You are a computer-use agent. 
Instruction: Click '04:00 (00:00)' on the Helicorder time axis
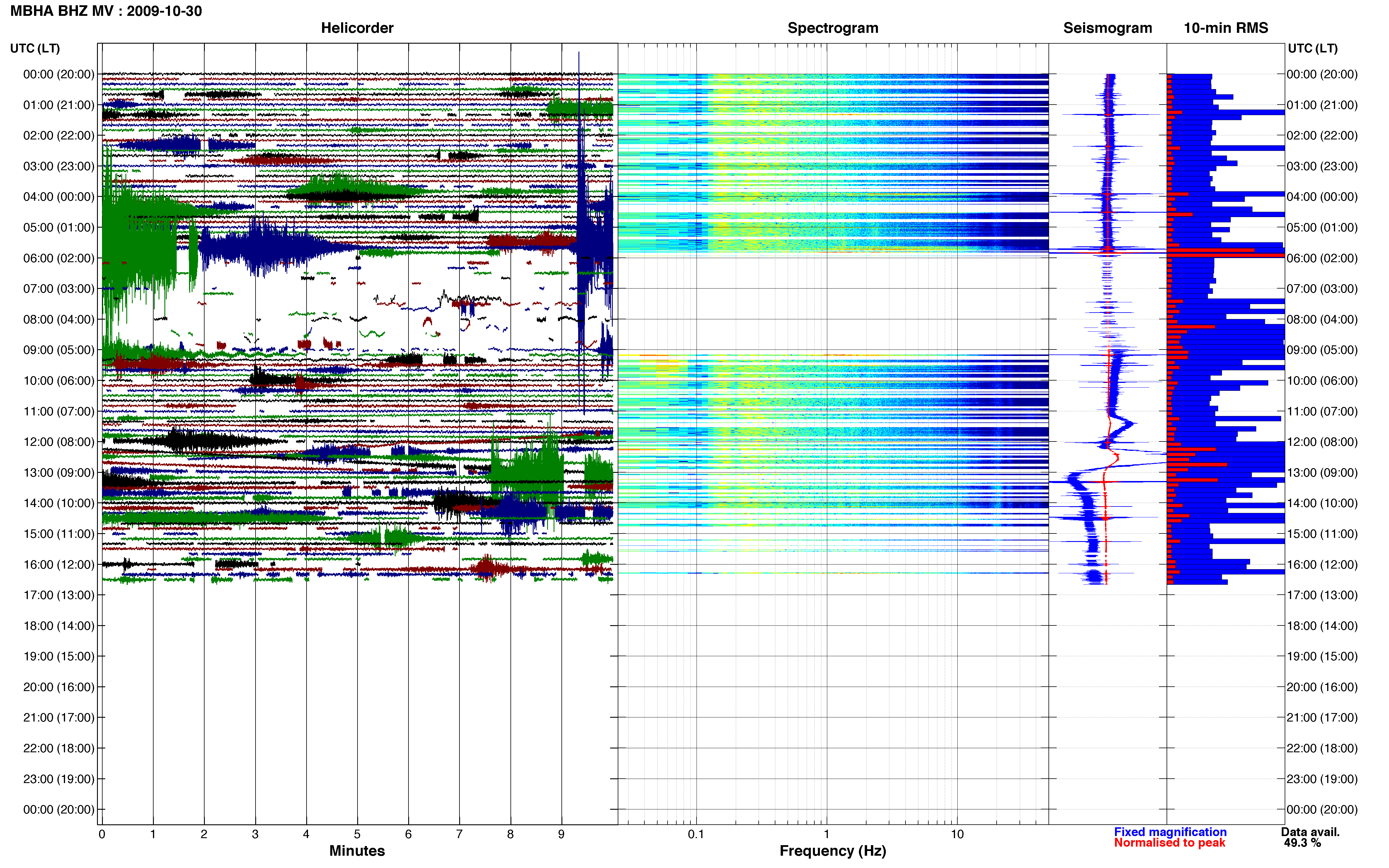pos(59,197)
